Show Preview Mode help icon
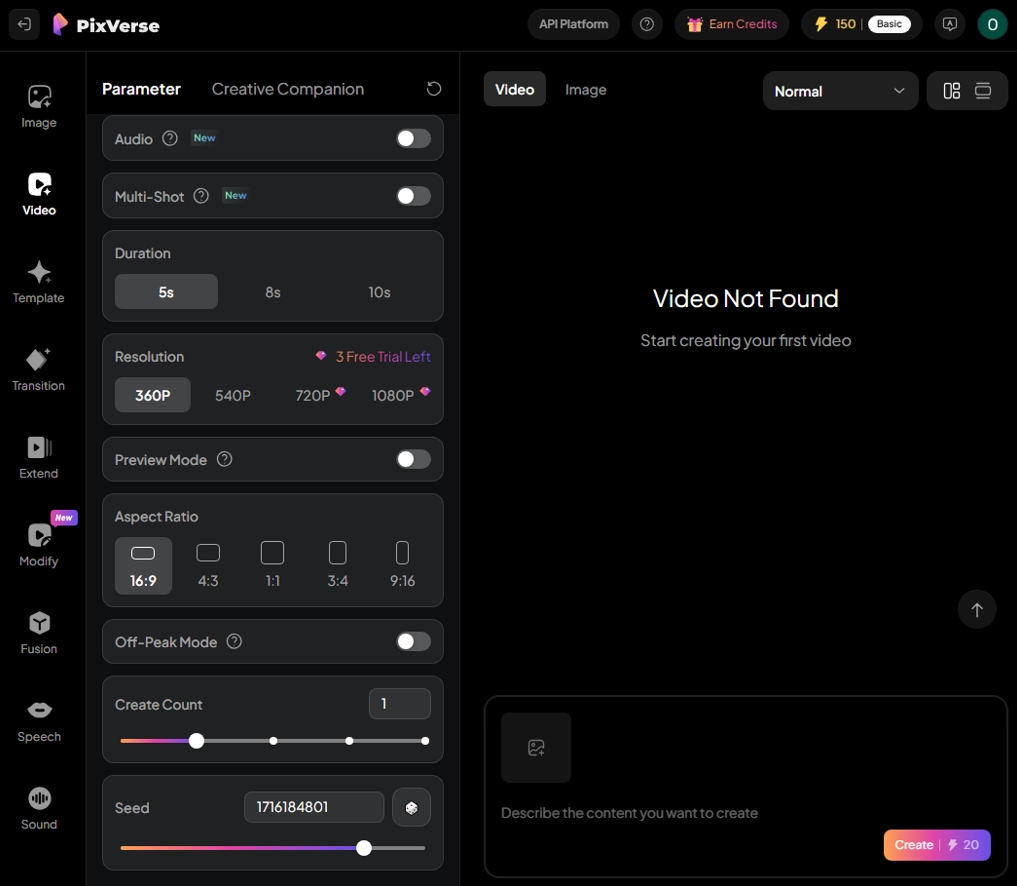Screen dimensions: 1017x886 [224, 459]
